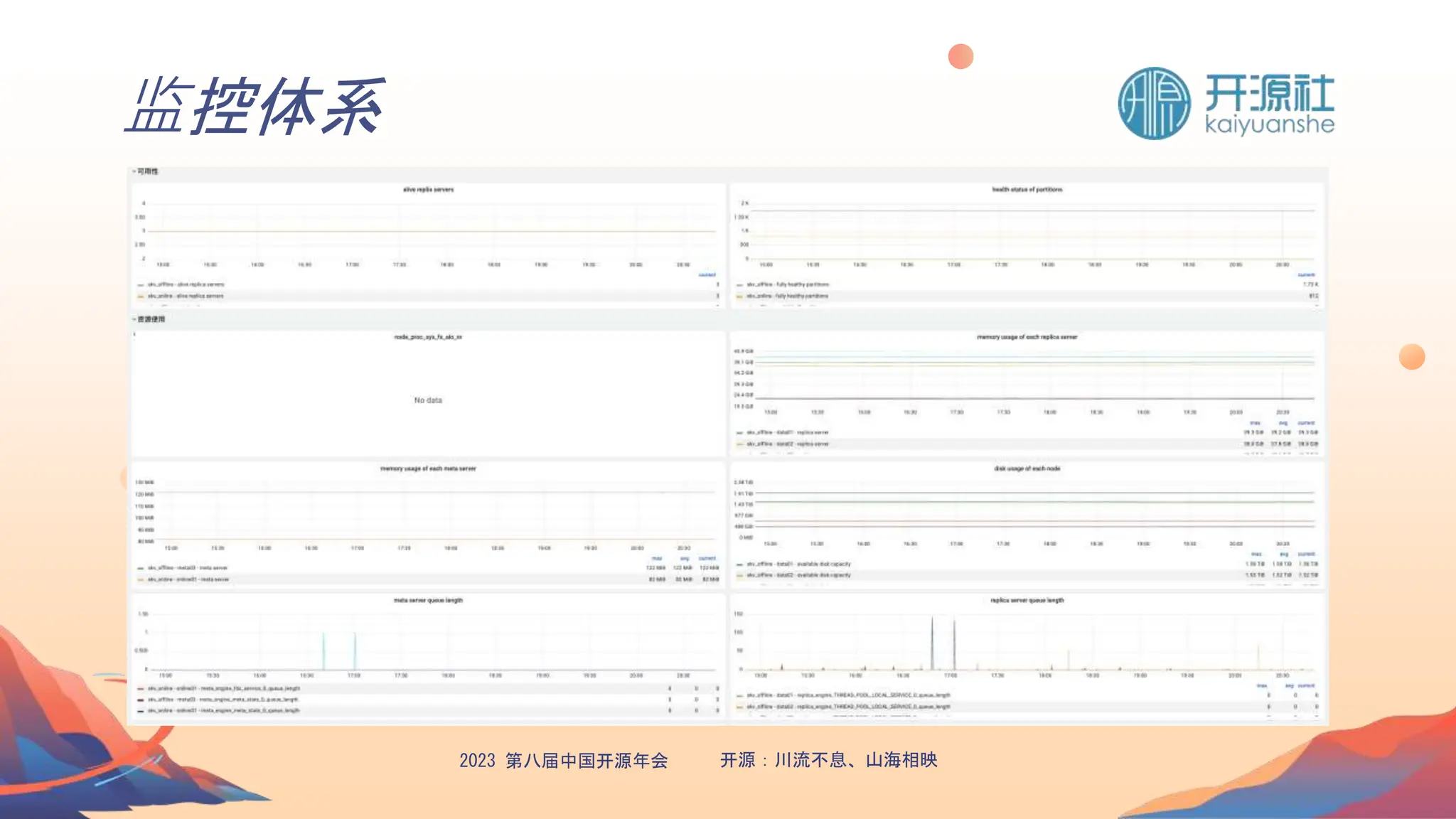Click the first cyan spike in meta server queue graph
Image resolution: width=1456 pixels, height=819 pixels.
coord(323,650)
